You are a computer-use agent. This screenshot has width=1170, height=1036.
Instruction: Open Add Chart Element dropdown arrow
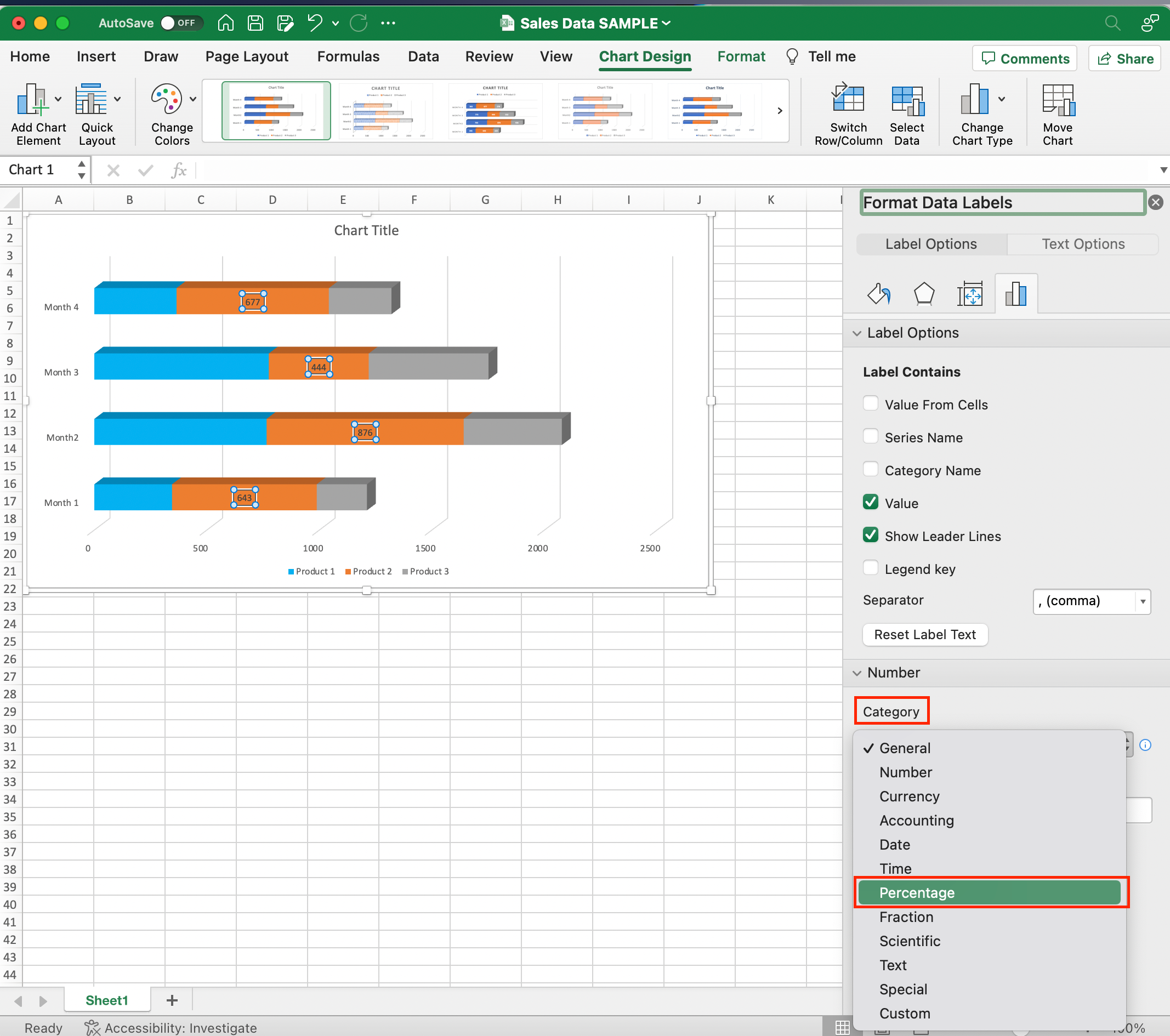pos(58,99)
